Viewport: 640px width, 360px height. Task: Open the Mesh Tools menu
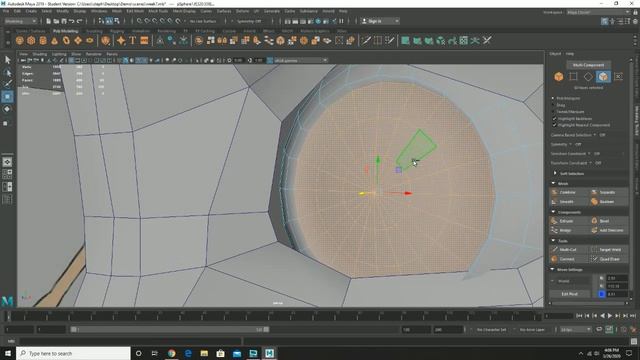[158, 11]
